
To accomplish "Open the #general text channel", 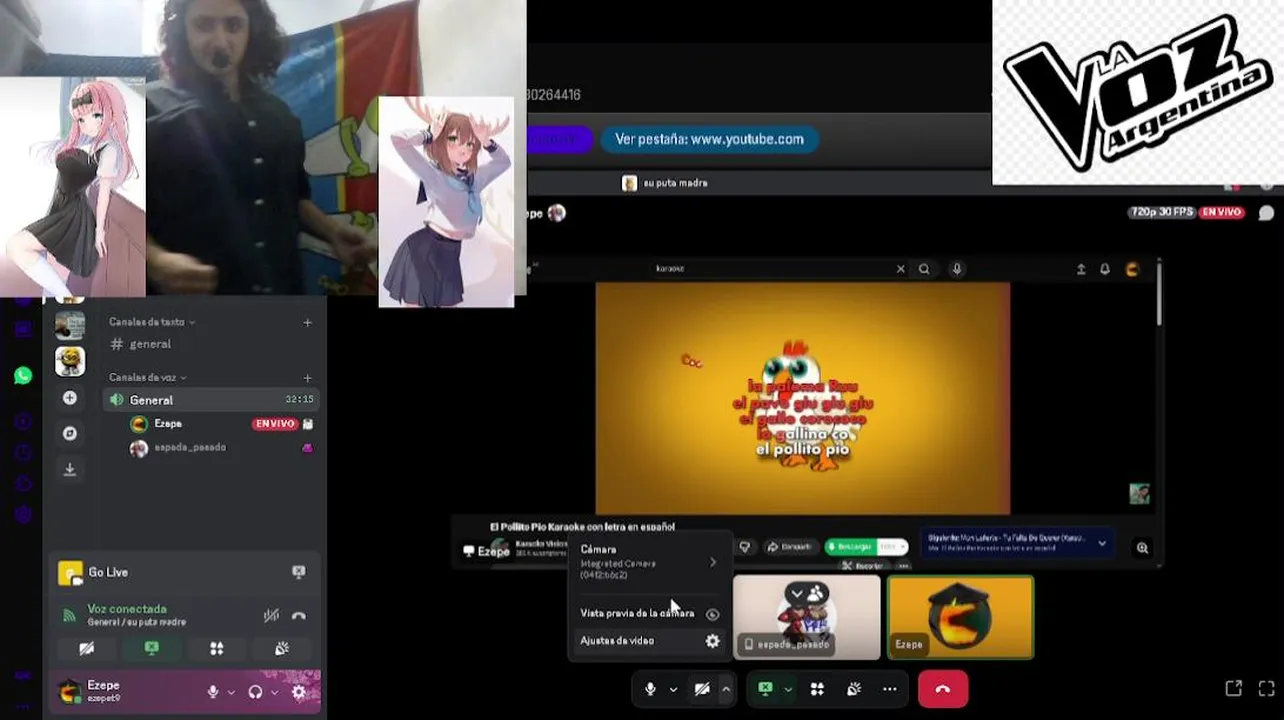I will [x=210, y=344].
